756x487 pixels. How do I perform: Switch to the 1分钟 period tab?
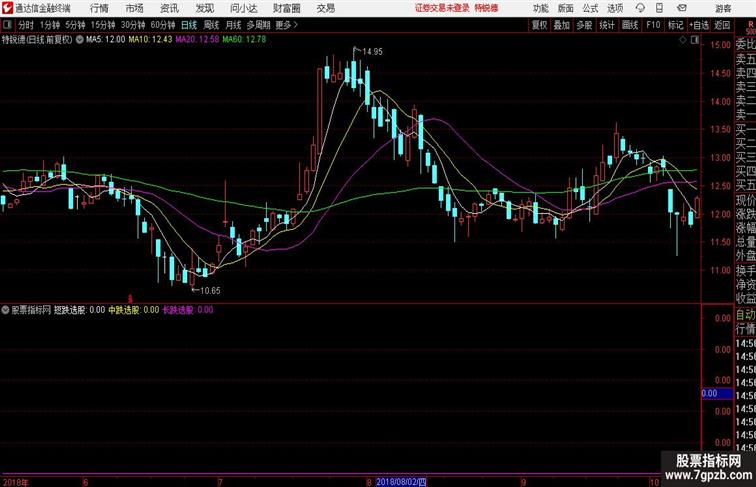pyautogui.click(x=50, y=25)
